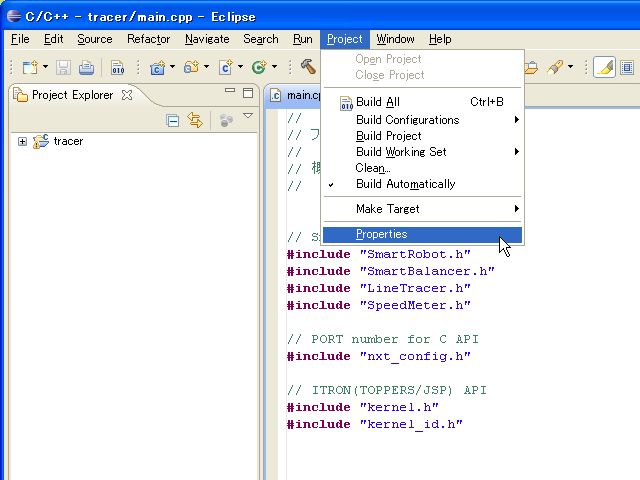Open the Run menu
Image resolution: width=640 pixels, height=480 pixels.
[303, 39]
